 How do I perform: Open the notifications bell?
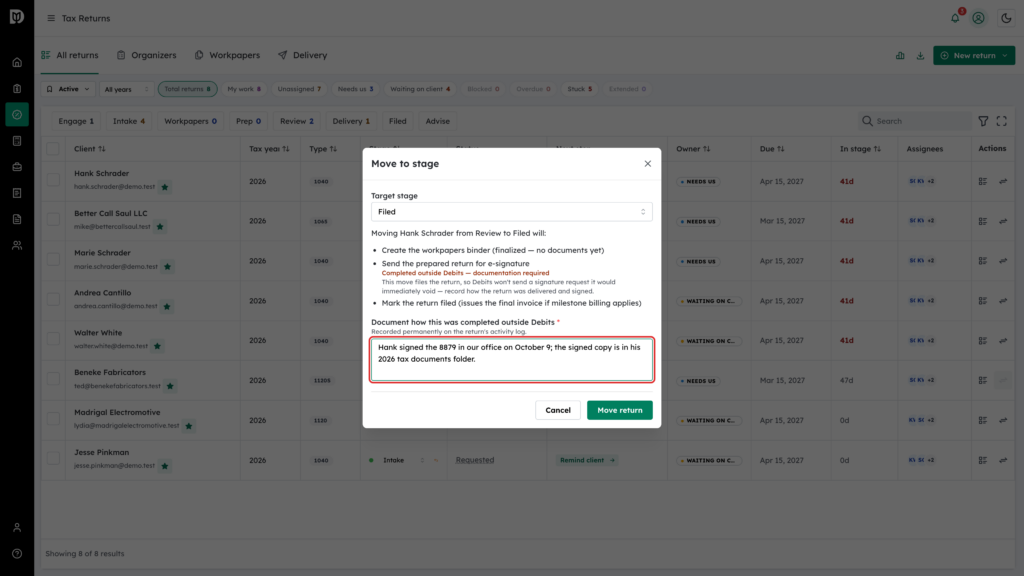(955, 18)
